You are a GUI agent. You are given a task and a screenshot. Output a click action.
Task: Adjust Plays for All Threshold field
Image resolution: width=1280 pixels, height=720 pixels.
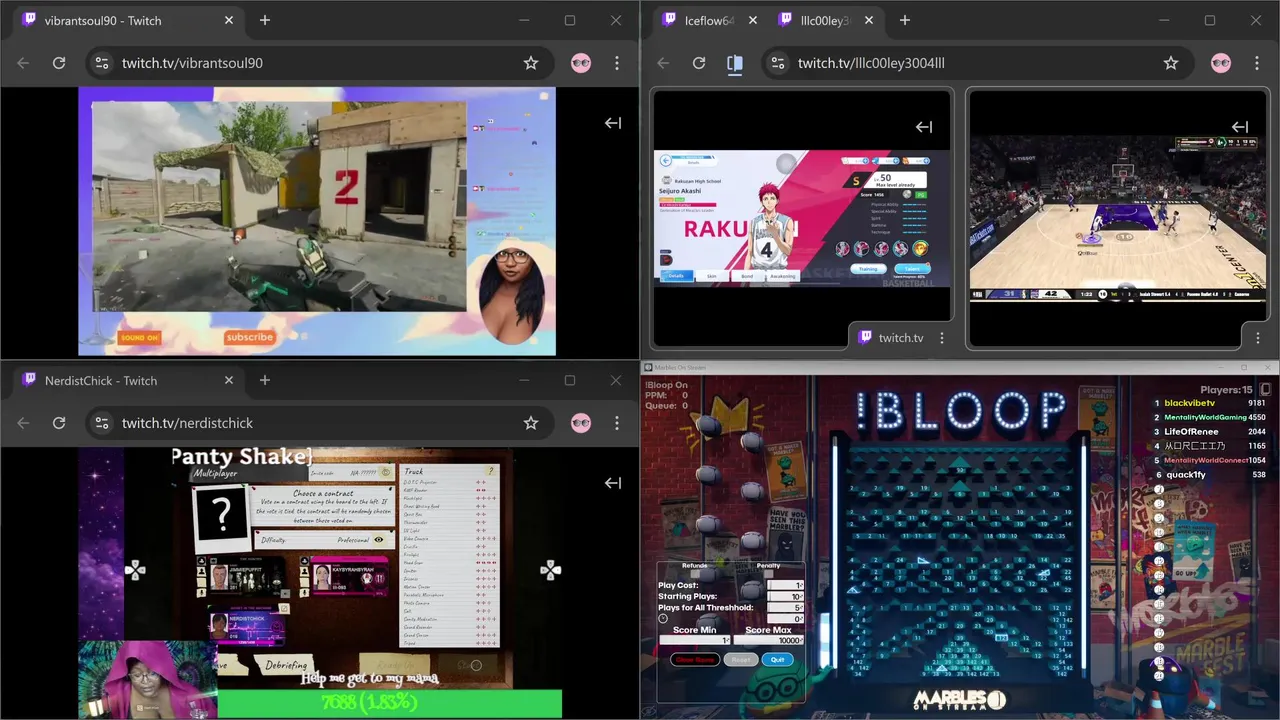(786, 607)
